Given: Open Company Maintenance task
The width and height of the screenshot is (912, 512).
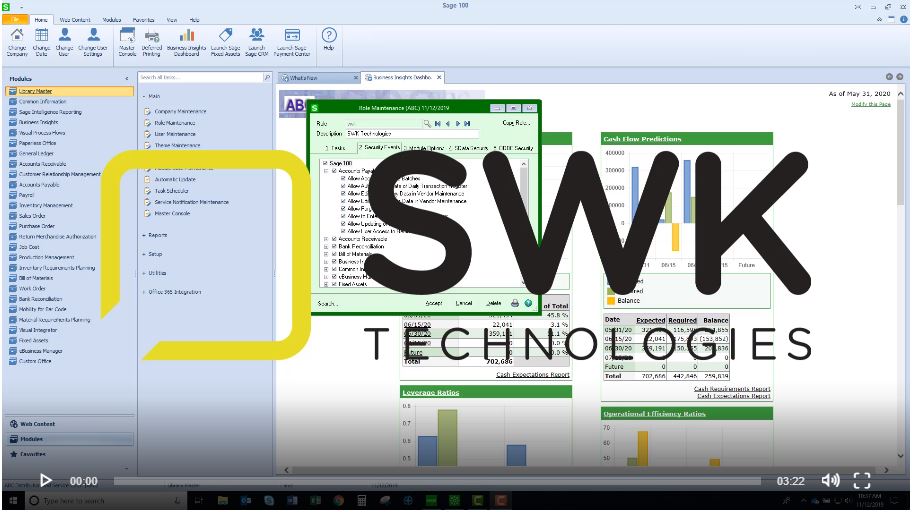Looking at the screenshot, I should pos(180,111).
